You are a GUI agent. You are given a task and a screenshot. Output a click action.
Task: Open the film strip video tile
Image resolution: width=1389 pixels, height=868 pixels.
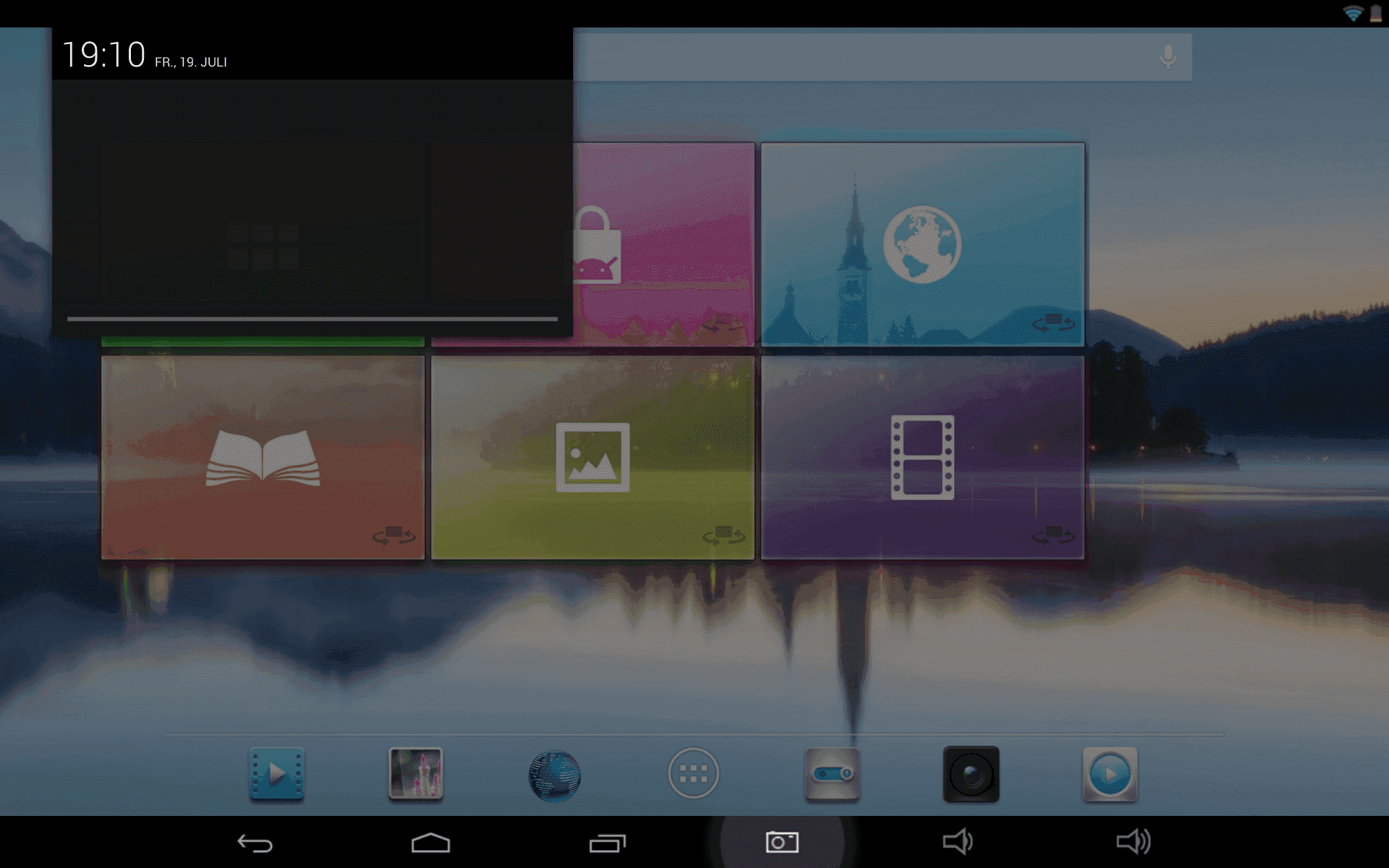click(922, 457)
